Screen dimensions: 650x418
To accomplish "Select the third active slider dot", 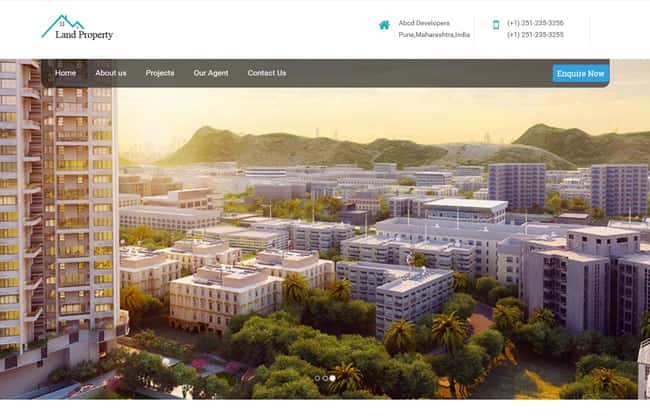I will [x=333, y=378].
